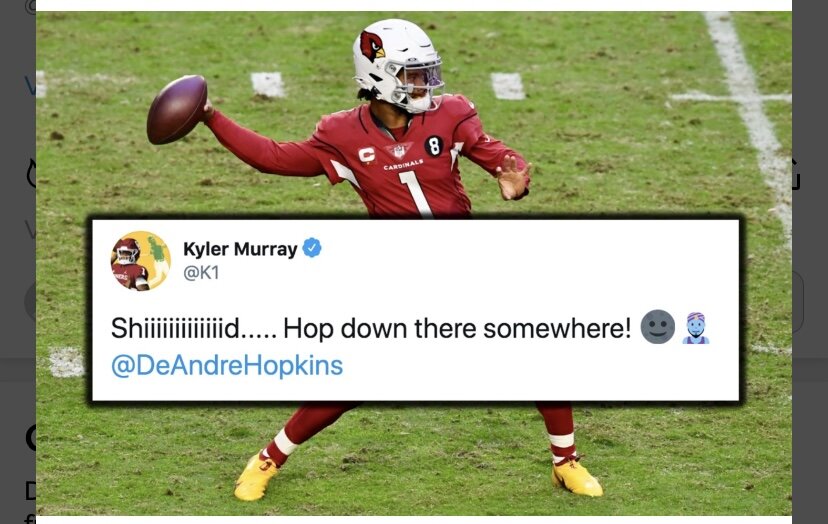Viewport: 828px width, 524px height.
Task: Dismiss lightbox via dimmed backdrop left of photo
Action: 17,254
